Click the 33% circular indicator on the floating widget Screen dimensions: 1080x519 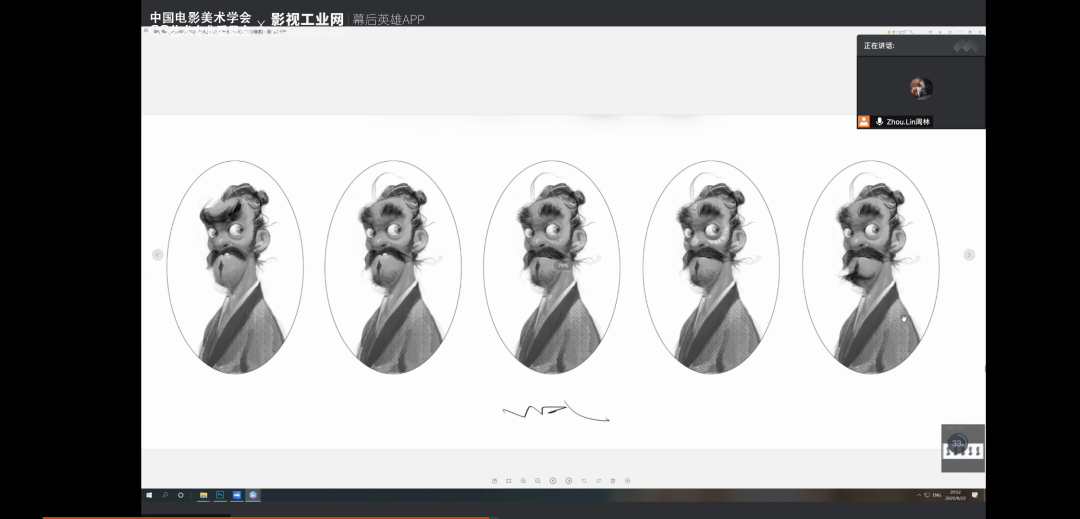coord(957,444)
